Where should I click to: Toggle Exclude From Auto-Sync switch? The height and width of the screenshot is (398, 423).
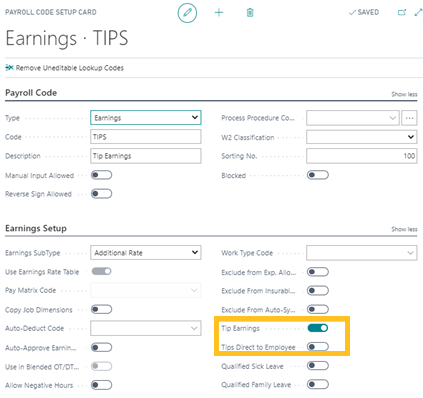coord(318,309)
